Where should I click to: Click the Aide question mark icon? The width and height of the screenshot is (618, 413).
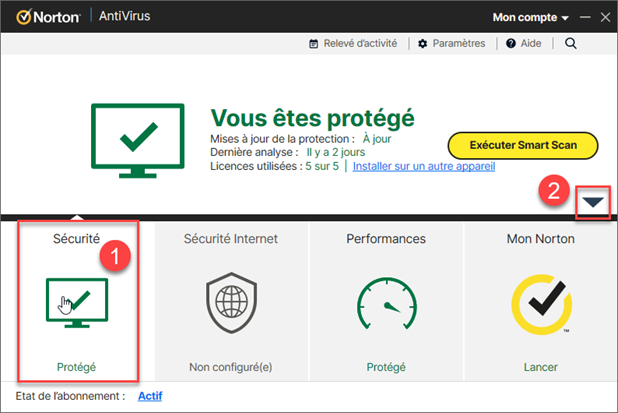tap(511, 43)
